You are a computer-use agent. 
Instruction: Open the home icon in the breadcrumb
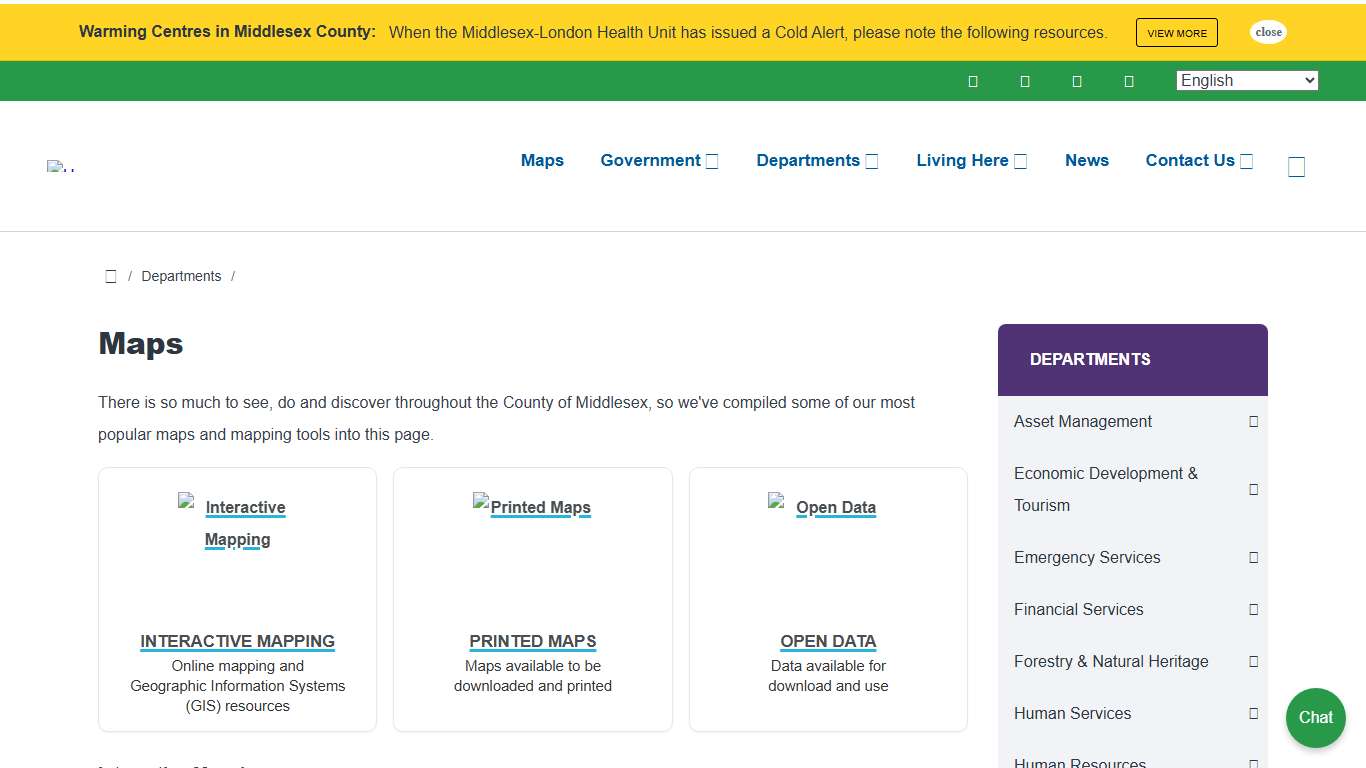(111, 276)
